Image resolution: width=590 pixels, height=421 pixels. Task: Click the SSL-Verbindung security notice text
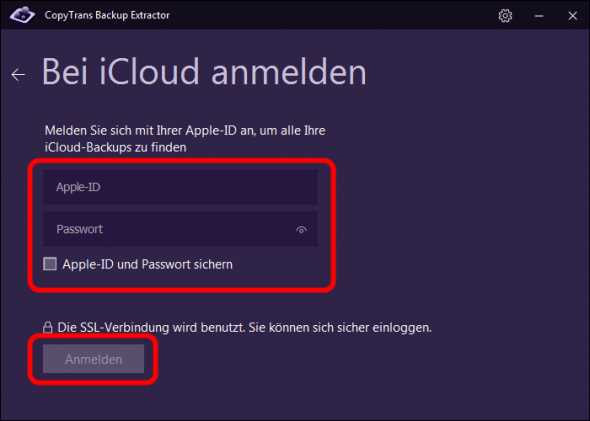(245, 328)
